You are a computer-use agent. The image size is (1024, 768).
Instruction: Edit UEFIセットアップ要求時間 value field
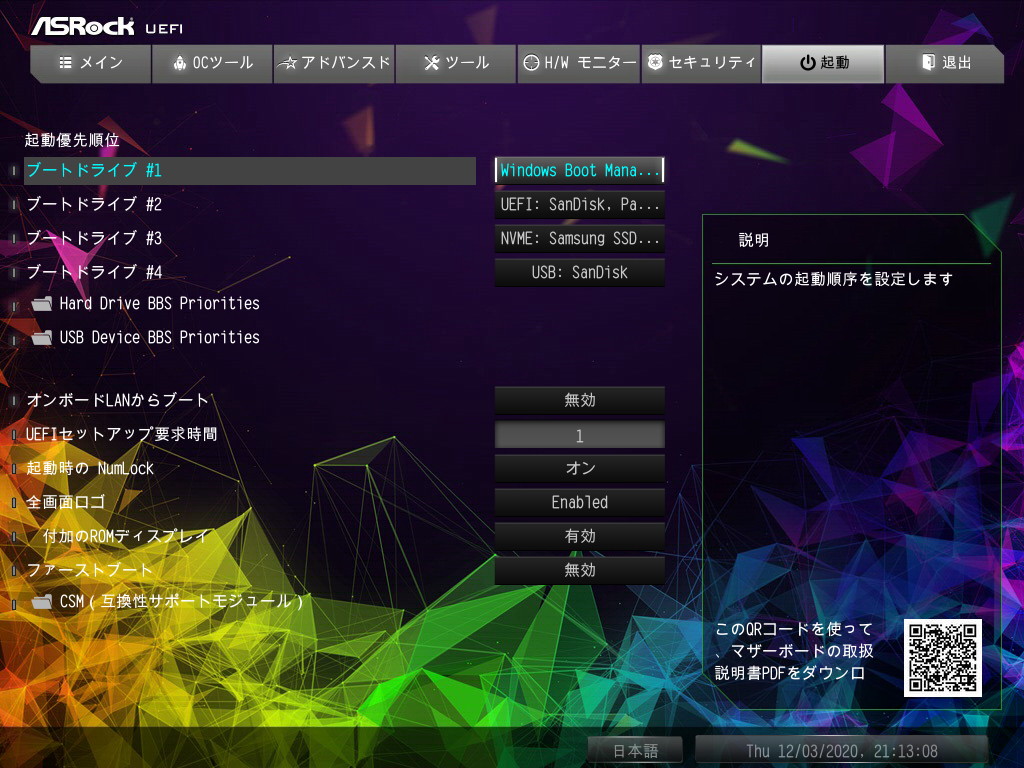(579, 435)
